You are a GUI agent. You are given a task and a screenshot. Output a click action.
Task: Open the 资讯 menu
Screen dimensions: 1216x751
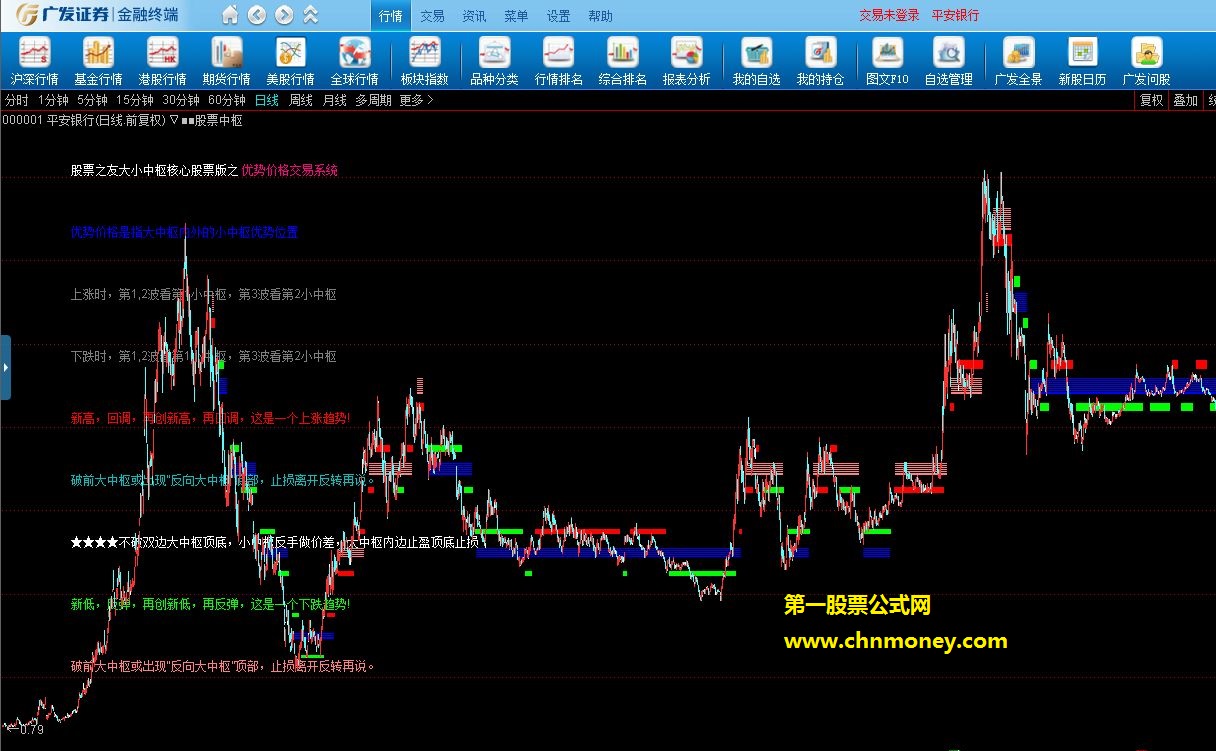[474, 16]
